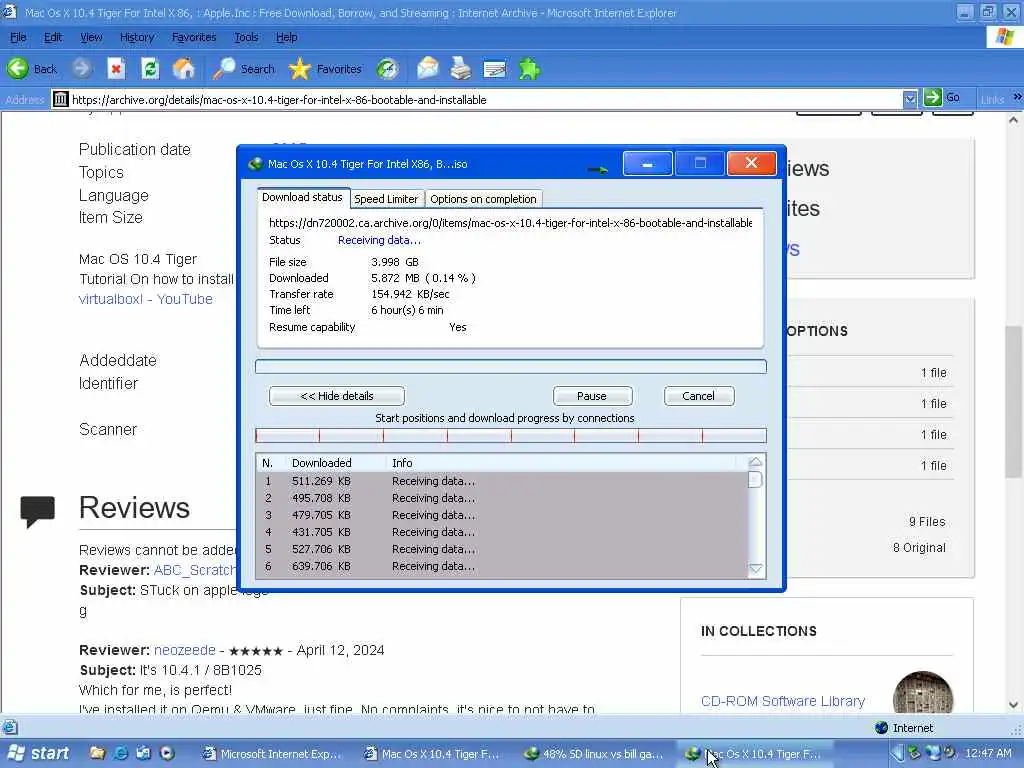Screen dimensions: 1024x768
Task: Click the connections progress segment bar
Action: click(511, 436)
